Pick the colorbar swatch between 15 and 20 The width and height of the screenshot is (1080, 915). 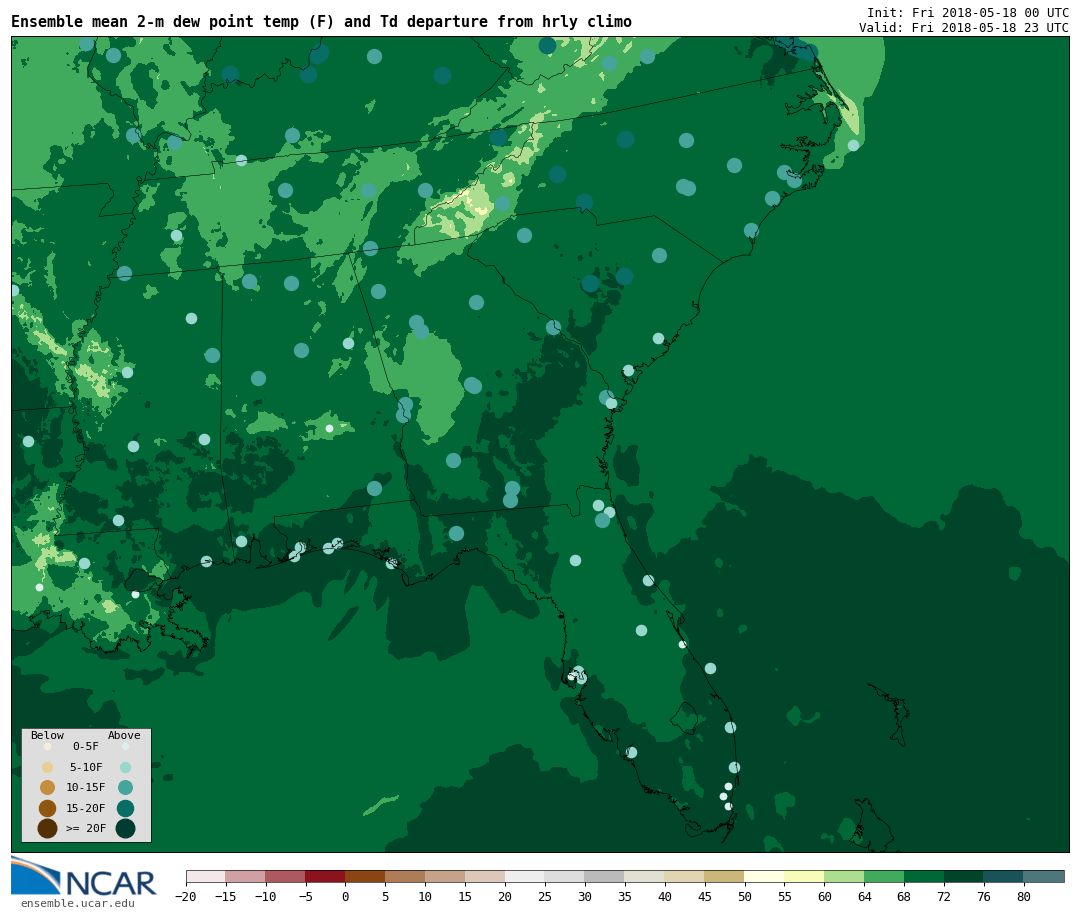point(486,876)
